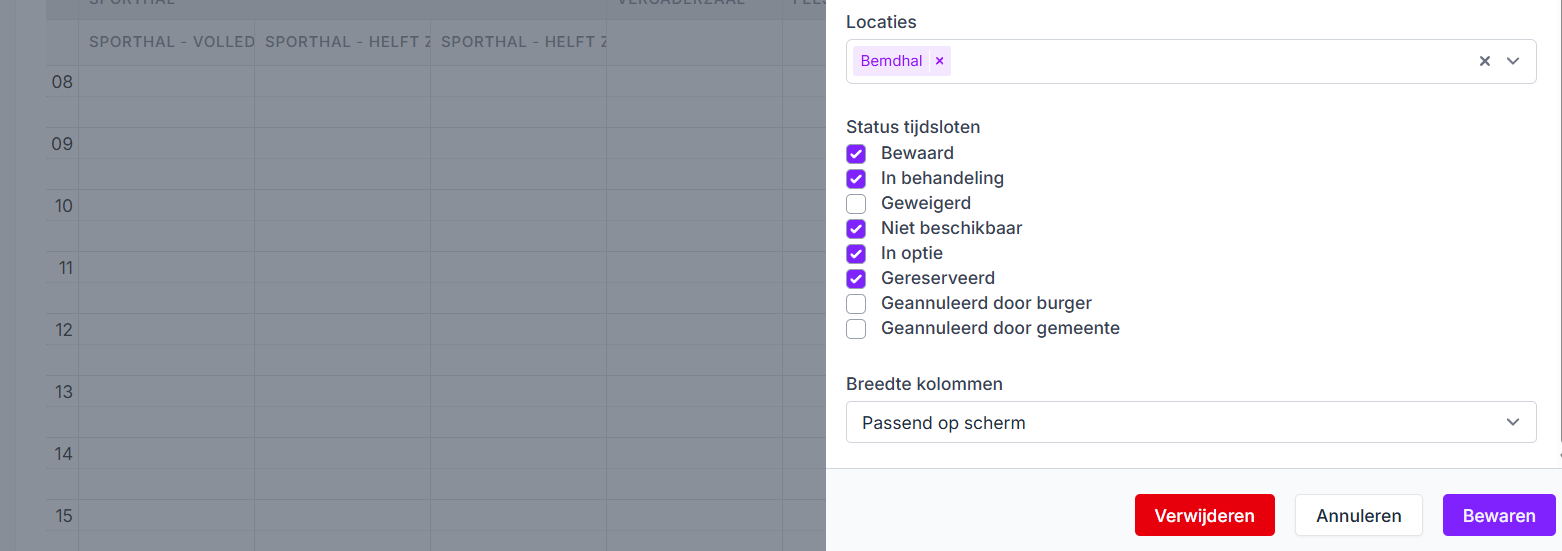
Task: Click inside the Locaties input field
Action: (x=1200, y=61)
